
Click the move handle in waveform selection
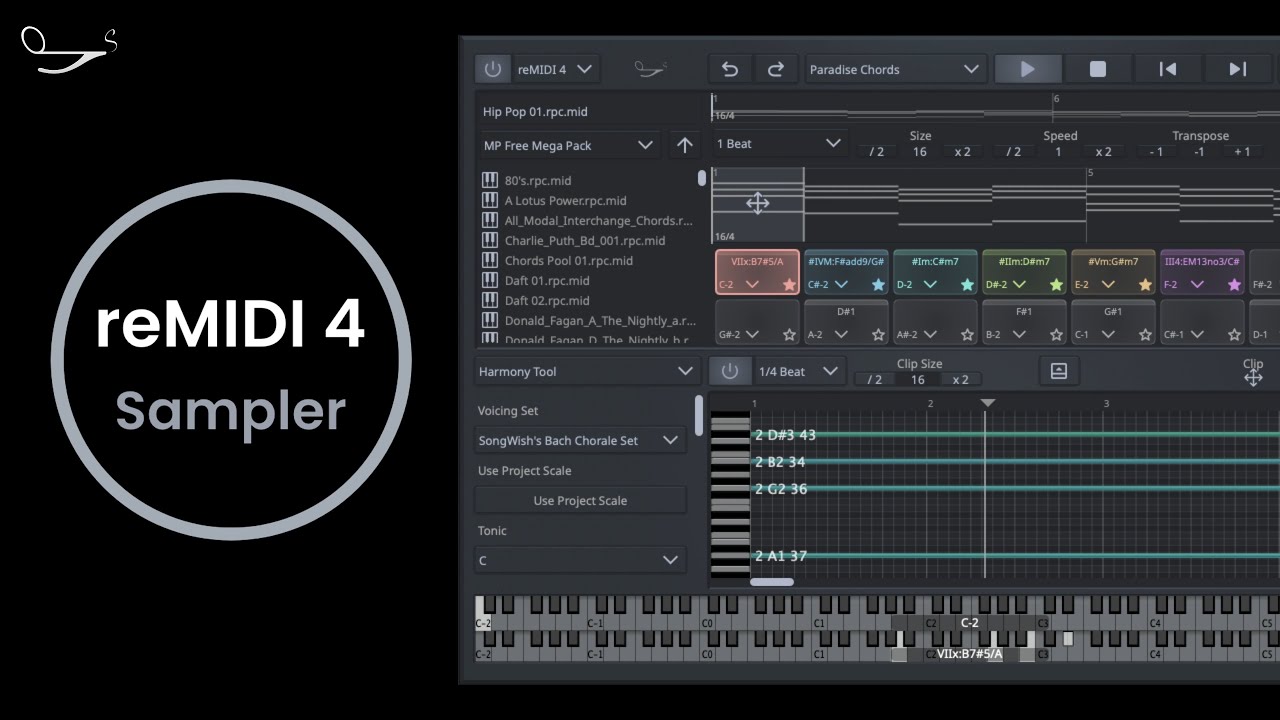pyautogui.click(x=757, y=204)
